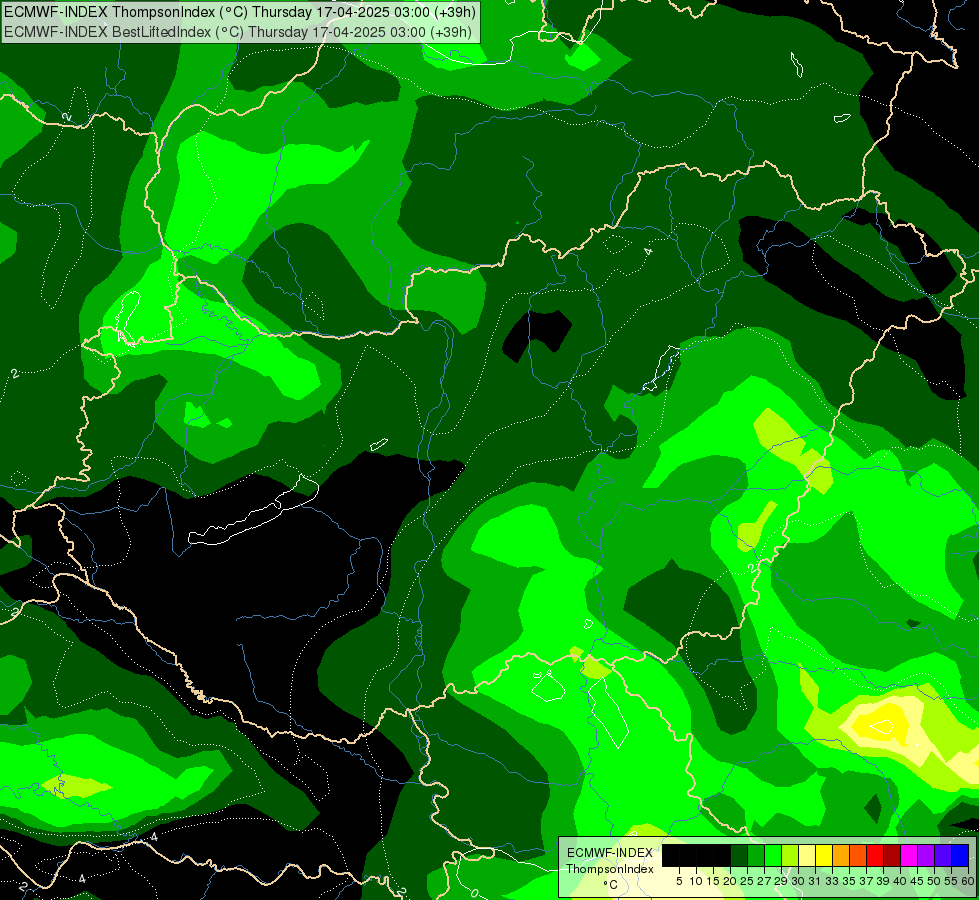Click legend scale value 33
979x900 pixels.
(832, 881)
